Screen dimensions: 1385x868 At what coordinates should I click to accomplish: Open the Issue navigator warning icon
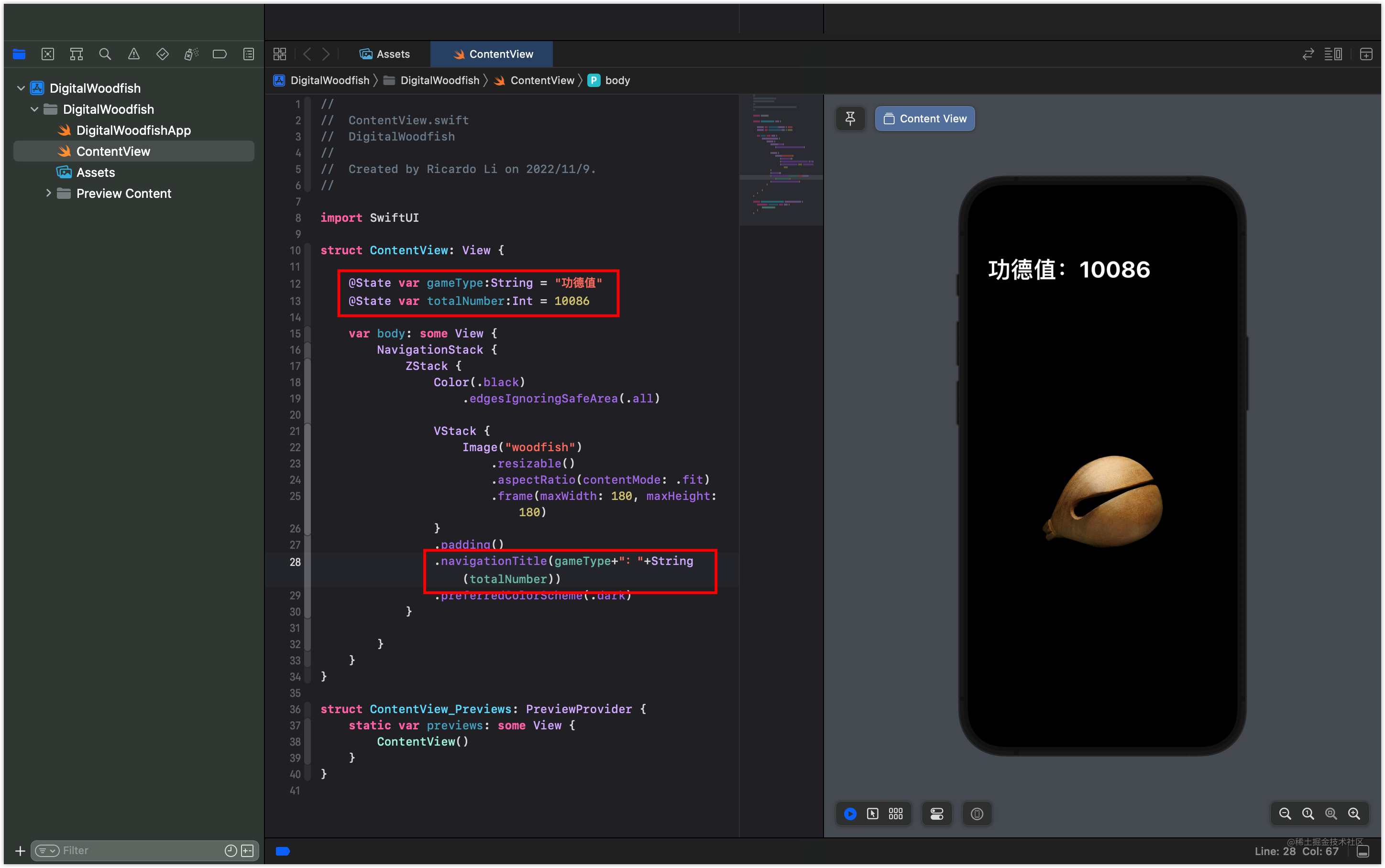[133, 54]
